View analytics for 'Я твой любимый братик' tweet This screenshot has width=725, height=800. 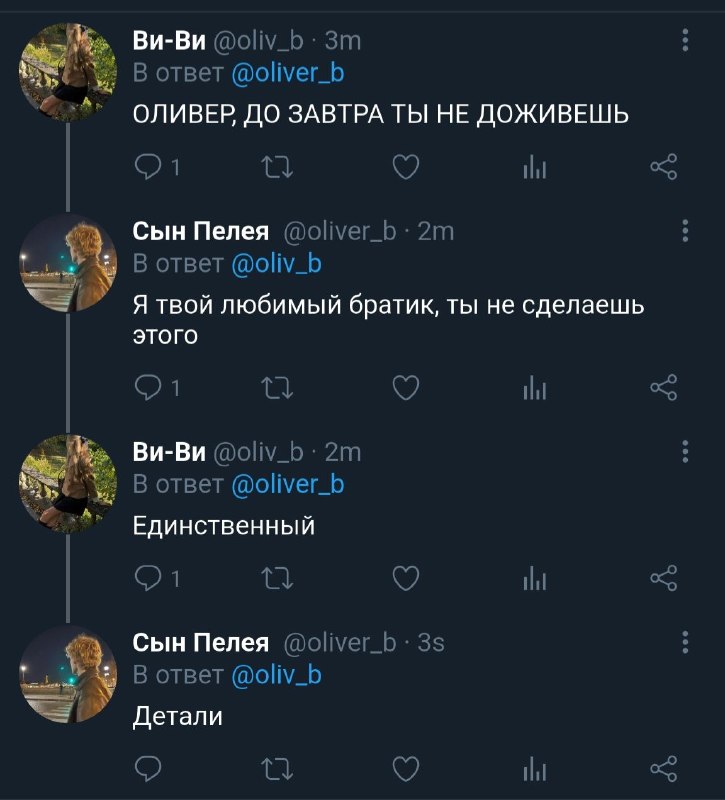tap(535, 388)
